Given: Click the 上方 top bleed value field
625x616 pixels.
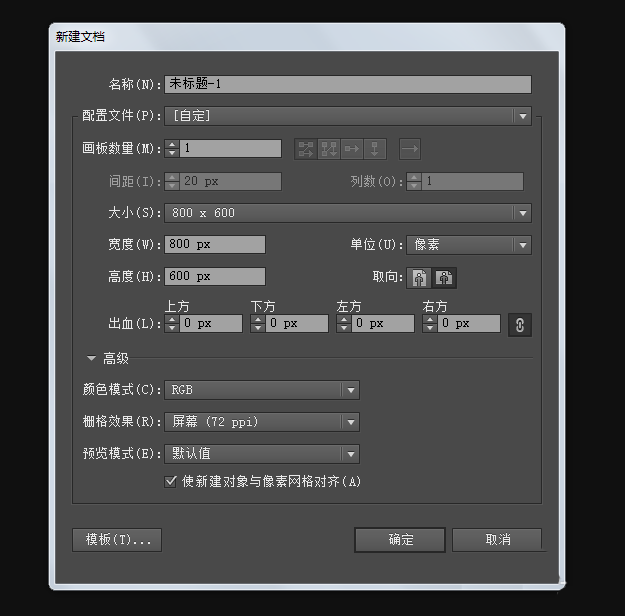Looking at the screenshot, I should click(211, 323).
